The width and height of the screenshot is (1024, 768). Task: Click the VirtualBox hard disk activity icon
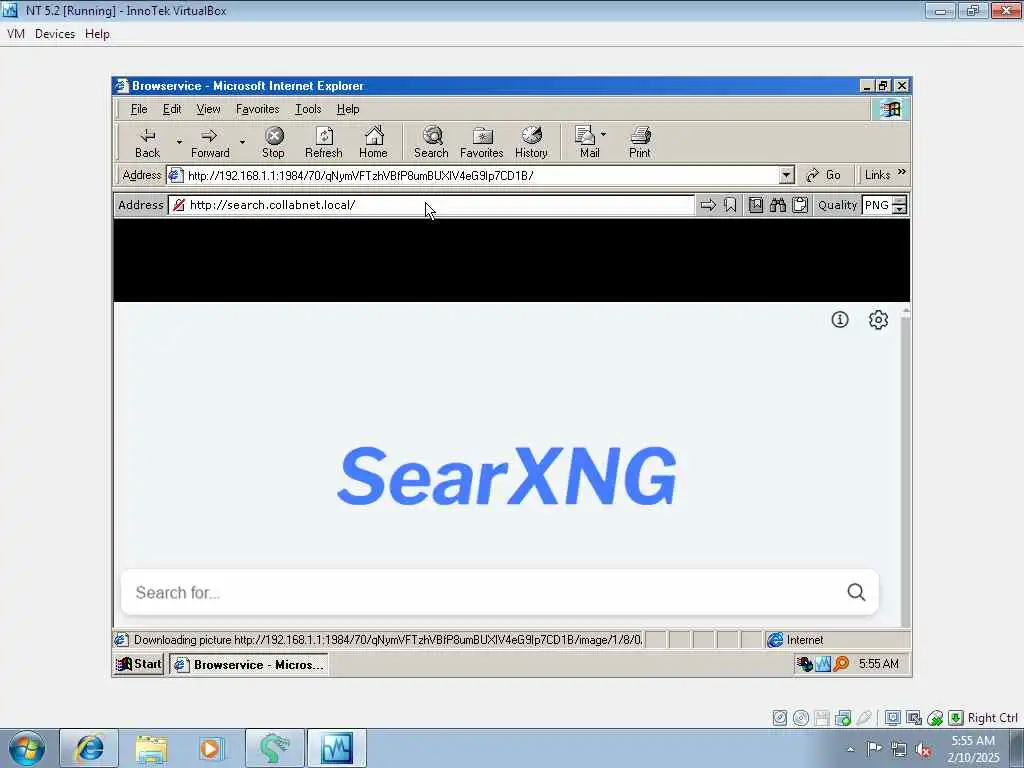point(780,718)
